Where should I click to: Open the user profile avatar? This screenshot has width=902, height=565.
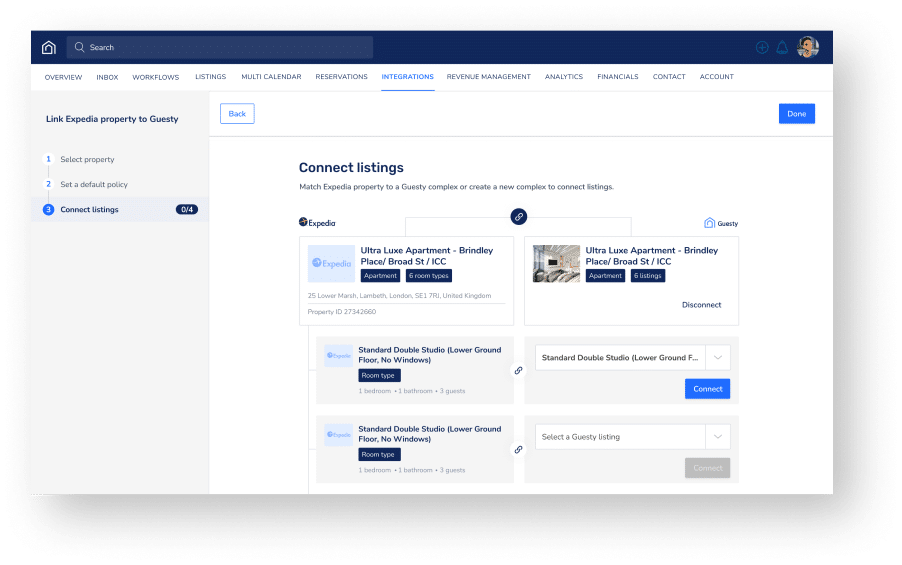pyautogui.click(x=808, y=47)
